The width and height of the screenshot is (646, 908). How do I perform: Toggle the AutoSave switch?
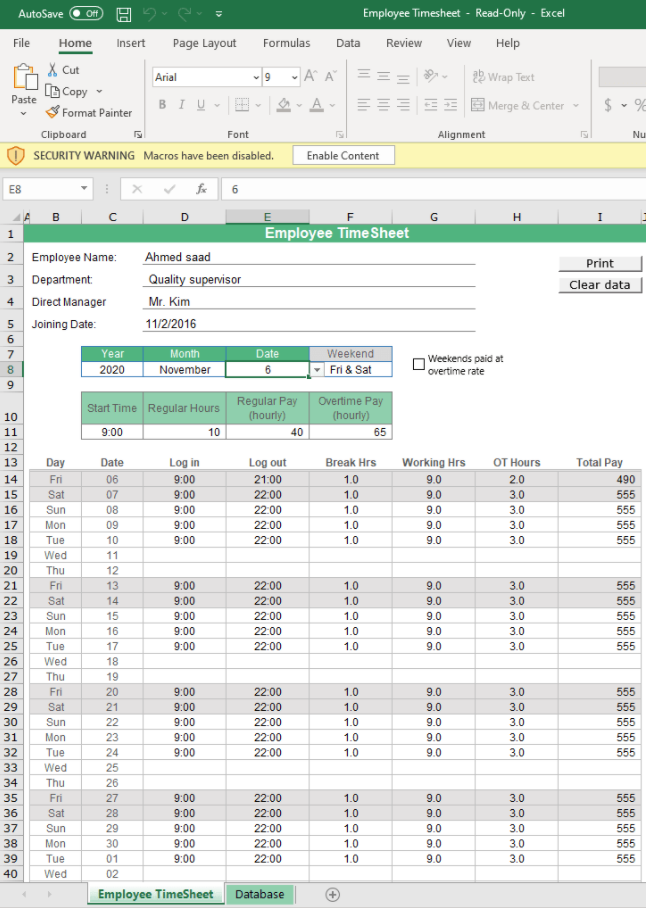pos(87,14)
